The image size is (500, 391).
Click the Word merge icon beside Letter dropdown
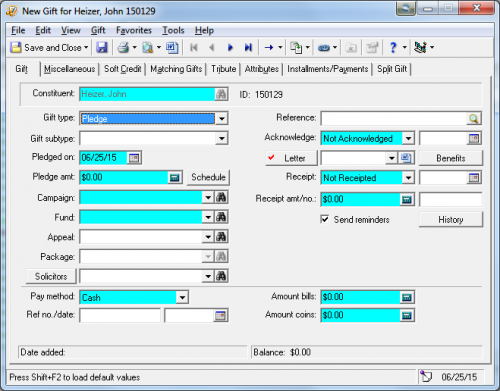[x=406, y=158]
